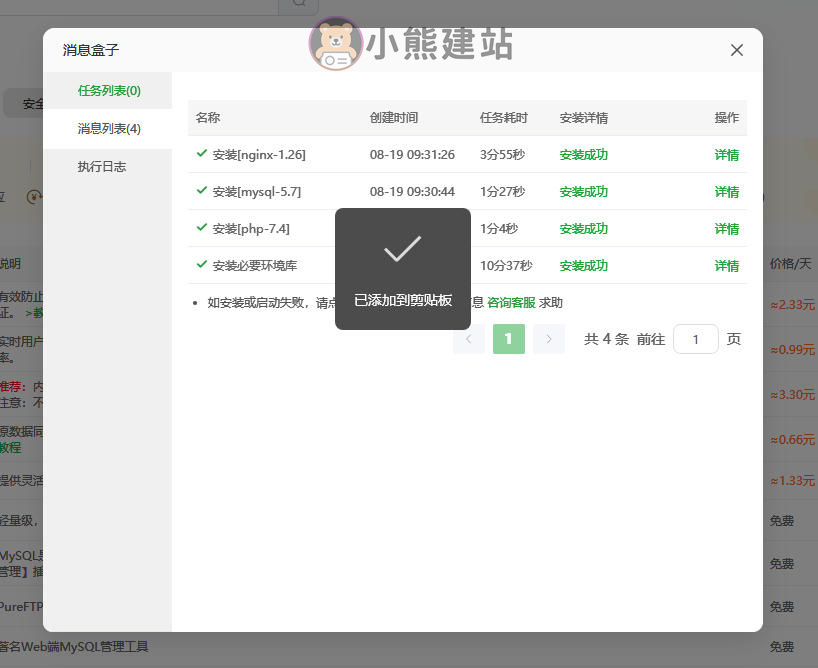Click the search magnifier icon at top

pos(298,3)
